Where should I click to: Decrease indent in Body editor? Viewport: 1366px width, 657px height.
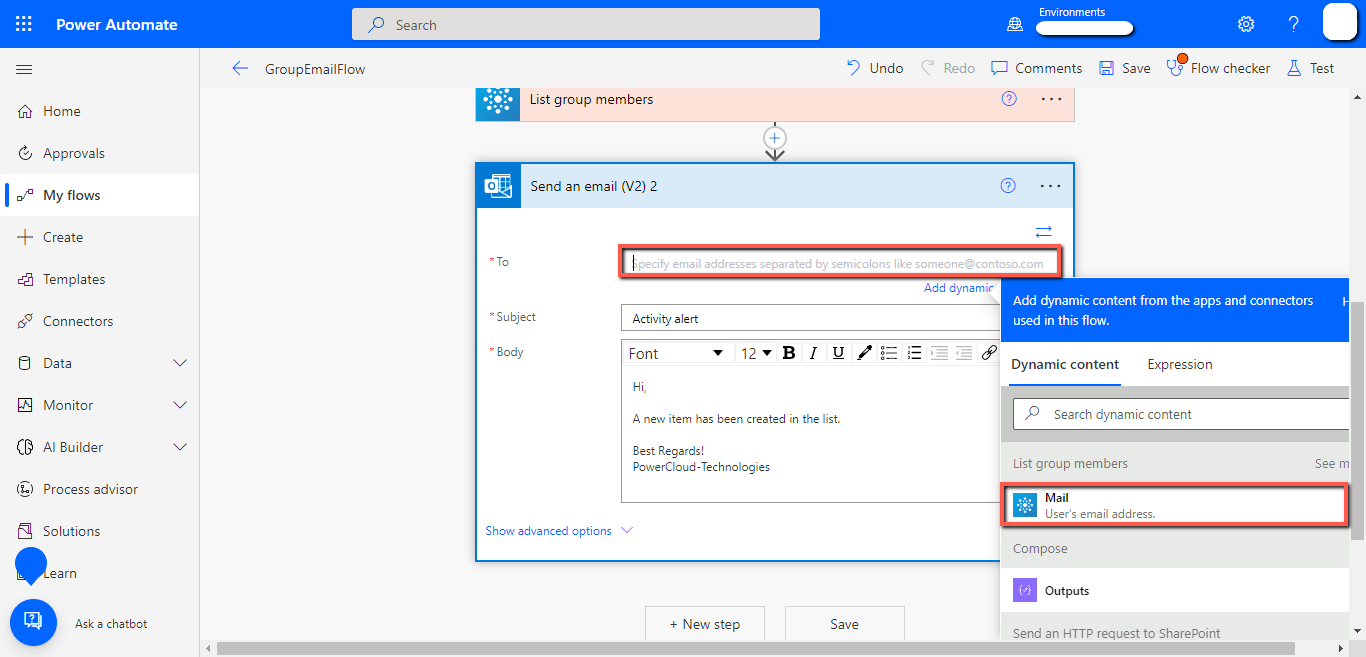(x=939, y=353)
